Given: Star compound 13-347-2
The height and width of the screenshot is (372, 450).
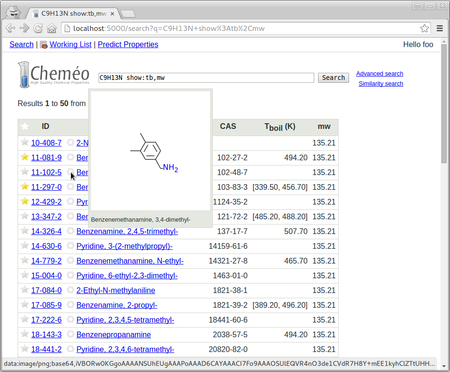Looking at the screenshot, I should (x=24, y=216).
